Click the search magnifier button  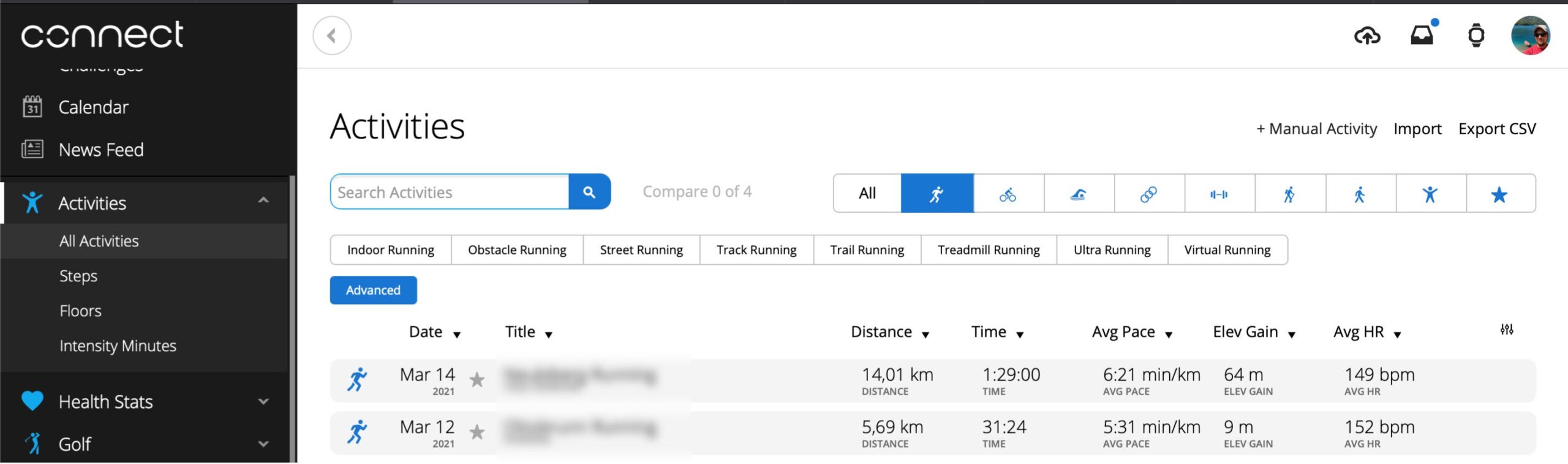pos(589,192)
